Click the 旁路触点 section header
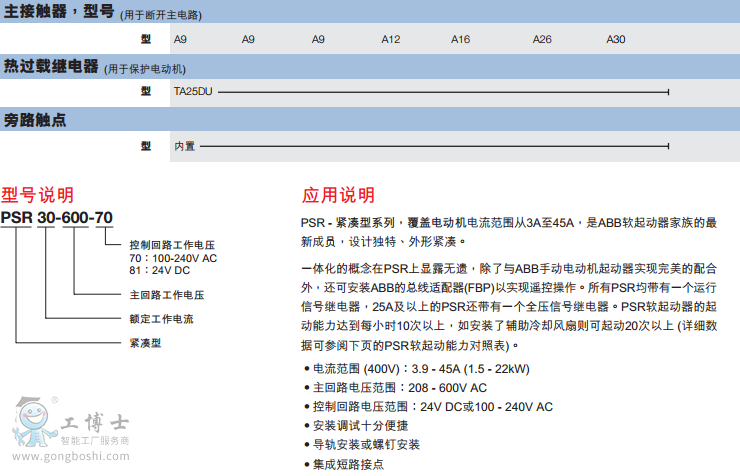 (35, 121)
